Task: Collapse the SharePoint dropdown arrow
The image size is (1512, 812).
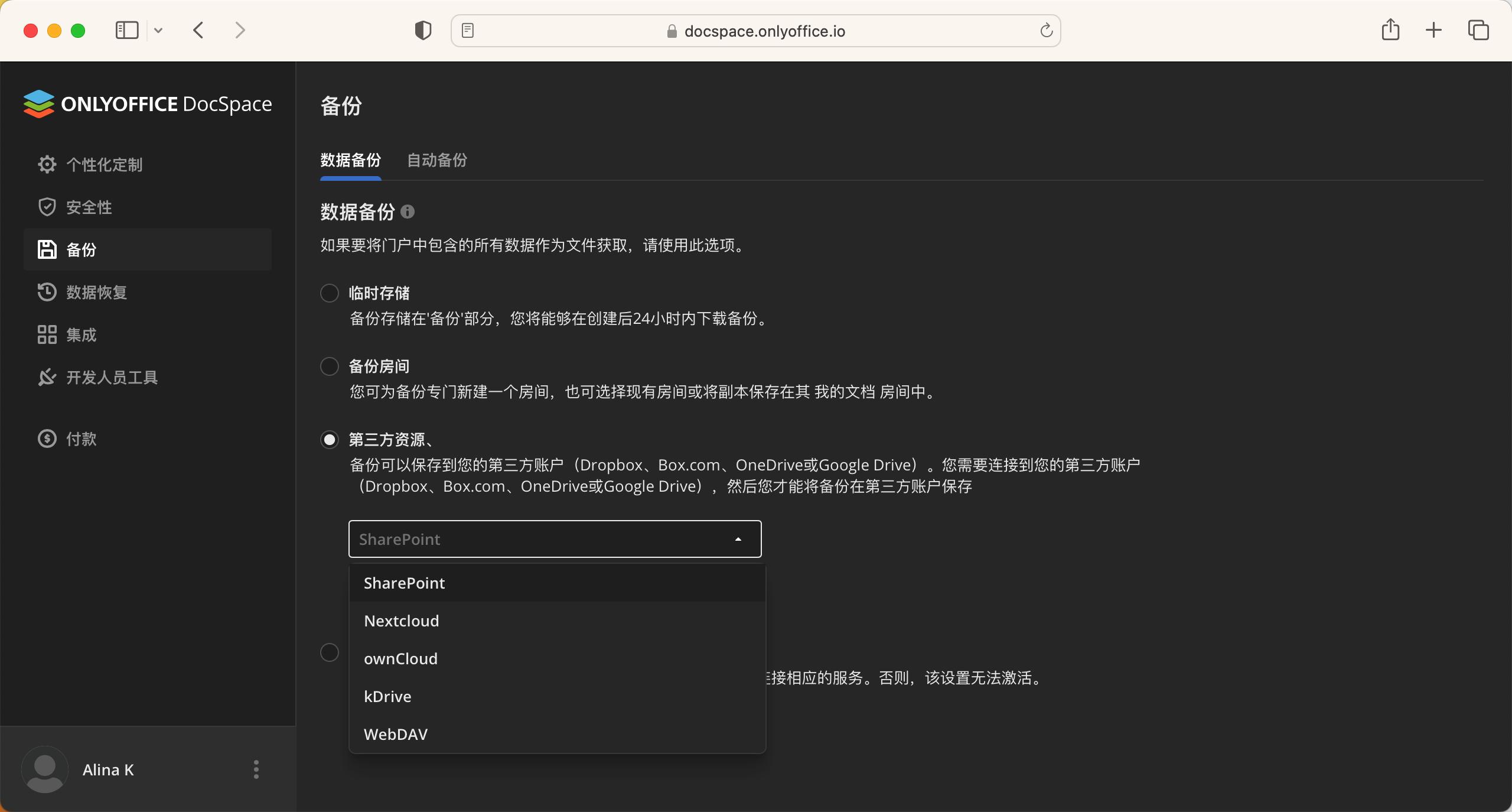Action: pyautogui.click(x=738, y=538)
